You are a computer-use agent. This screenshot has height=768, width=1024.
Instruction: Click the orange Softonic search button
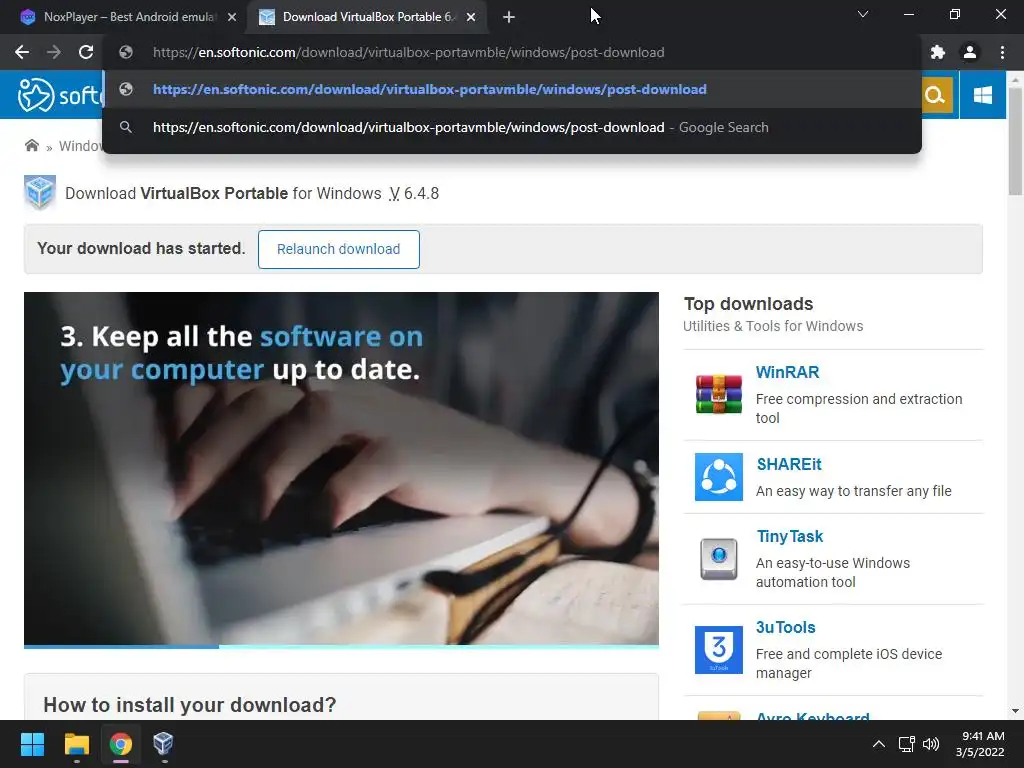point(936,95)
